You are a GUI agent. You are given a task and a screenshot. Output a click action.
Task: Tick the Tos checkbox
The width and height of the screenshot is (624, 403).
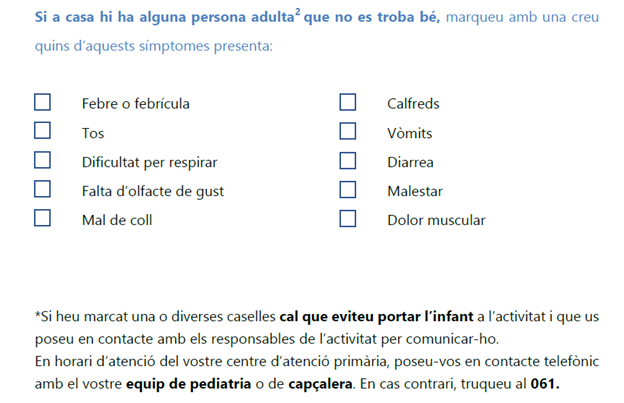click(x=42, y=131)
